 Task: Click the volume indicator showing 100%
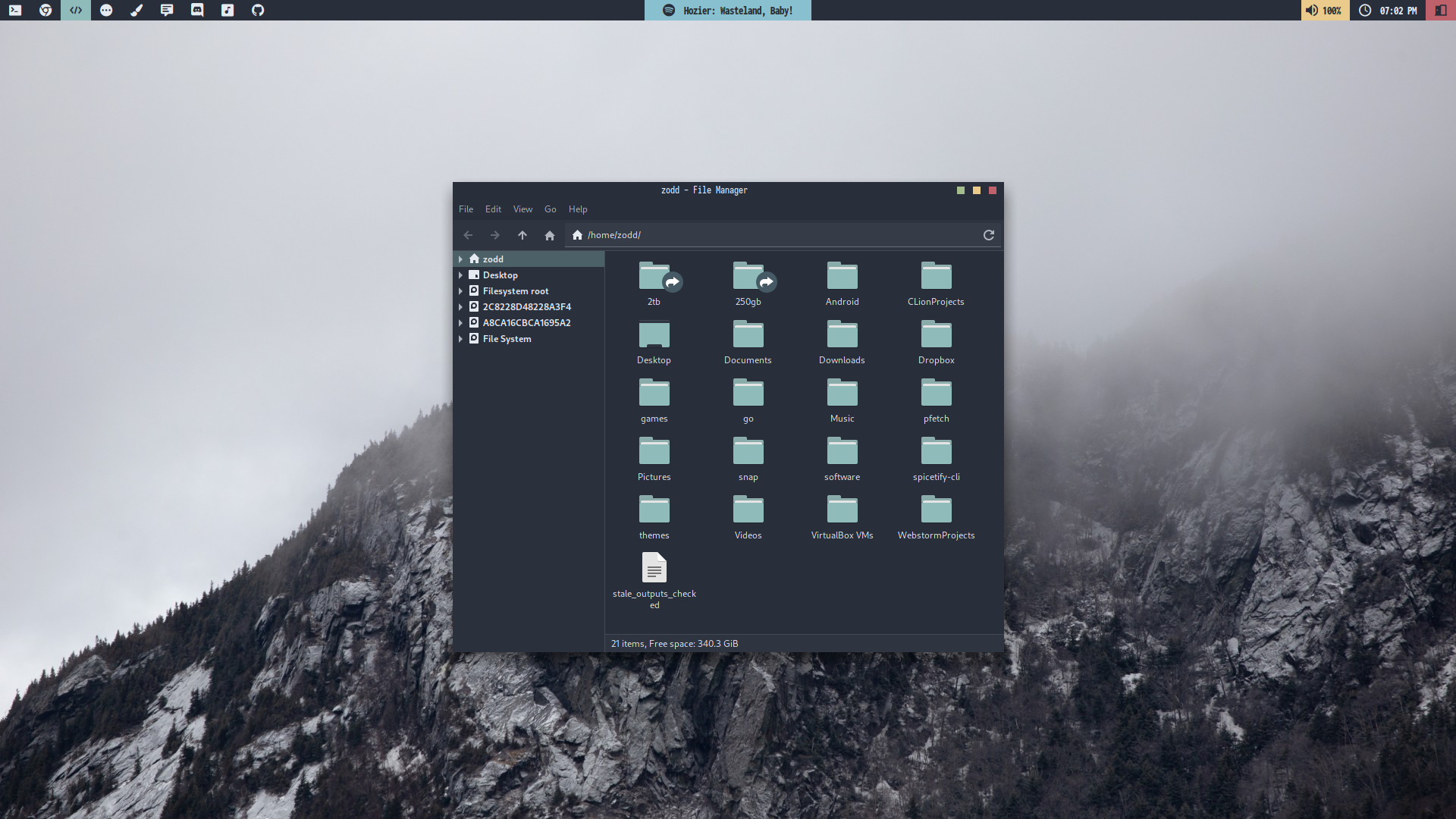pos(1324,10)
